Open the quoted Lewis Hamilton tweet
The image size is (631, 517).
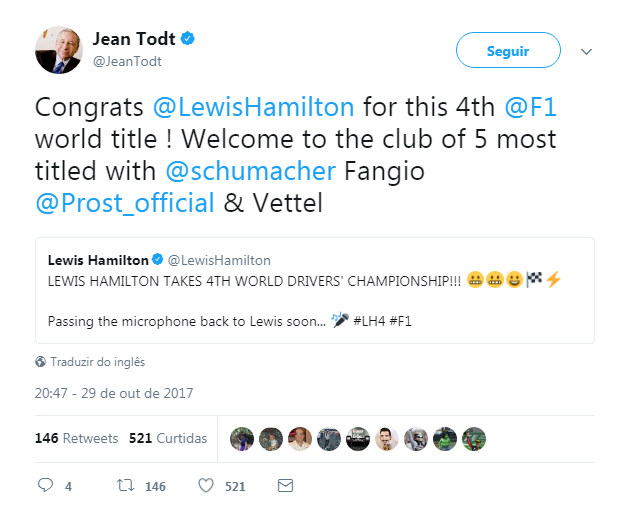[314, 290]
